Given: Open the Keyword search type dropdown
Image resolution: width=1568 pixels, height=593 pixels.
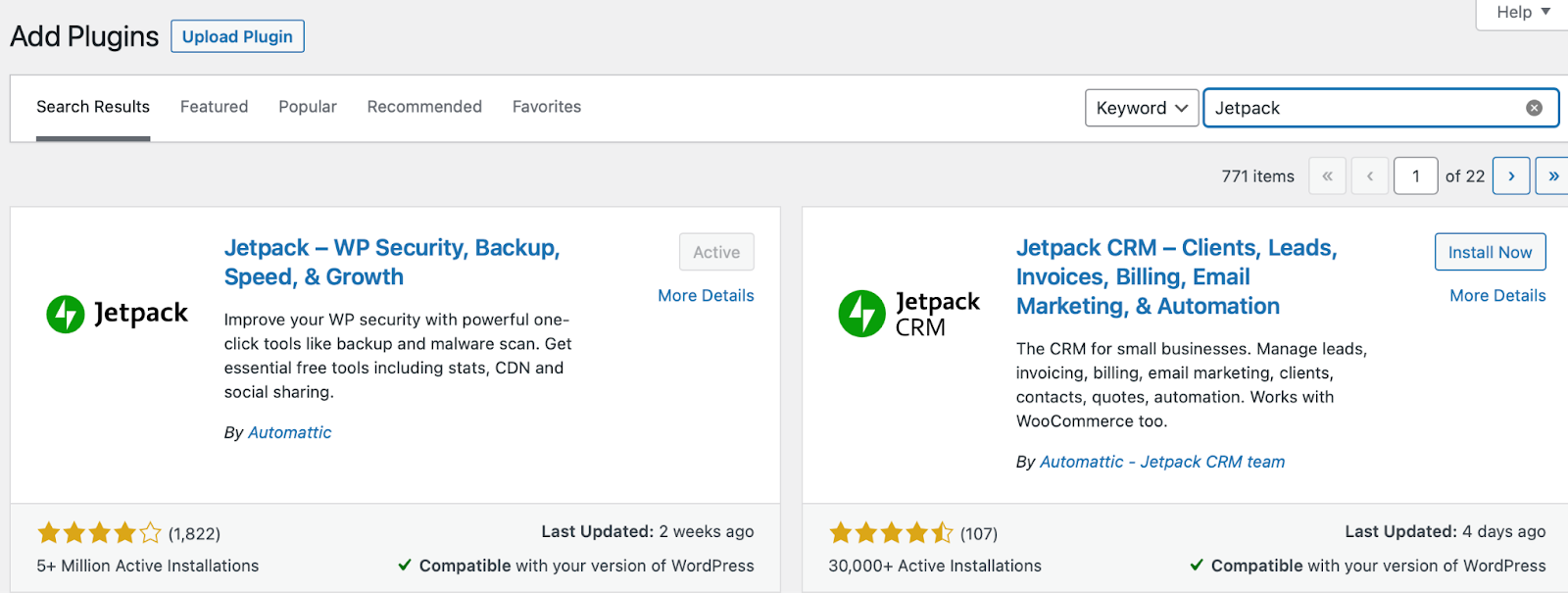Looking at the screenshot, I should point(1142,108).
